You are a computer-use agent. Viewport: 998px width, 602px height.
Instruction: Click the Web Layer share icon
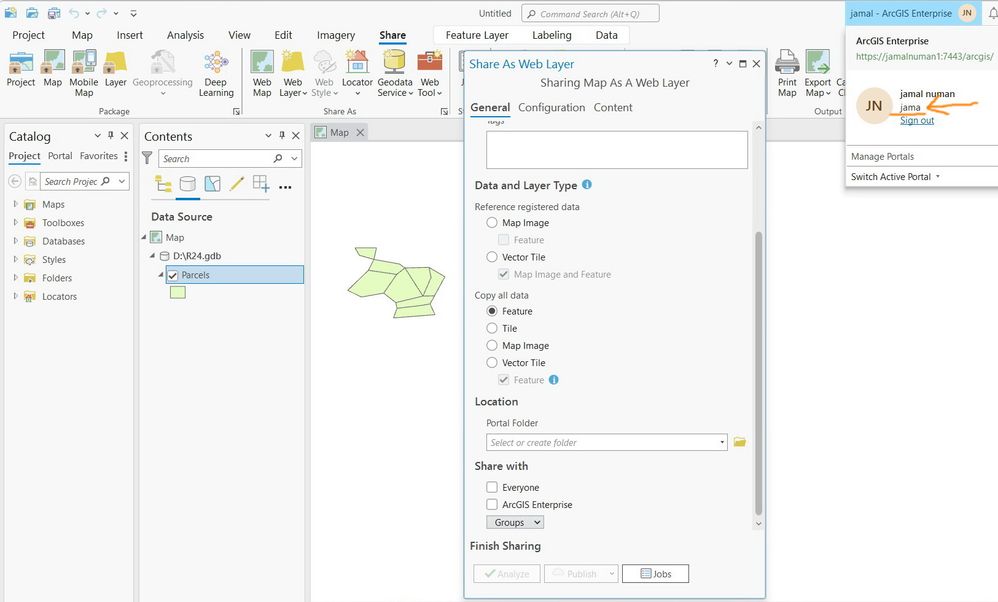click(293, 62)
